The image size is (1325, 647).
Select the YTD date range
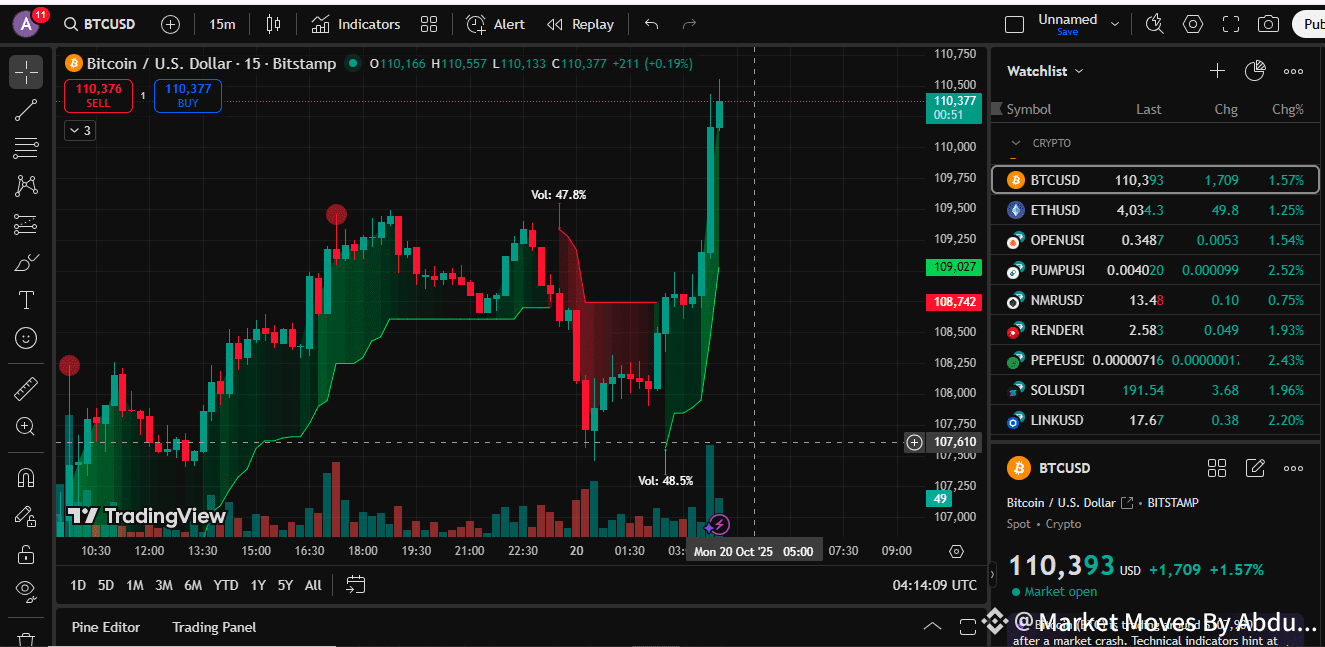click(226, 585)
